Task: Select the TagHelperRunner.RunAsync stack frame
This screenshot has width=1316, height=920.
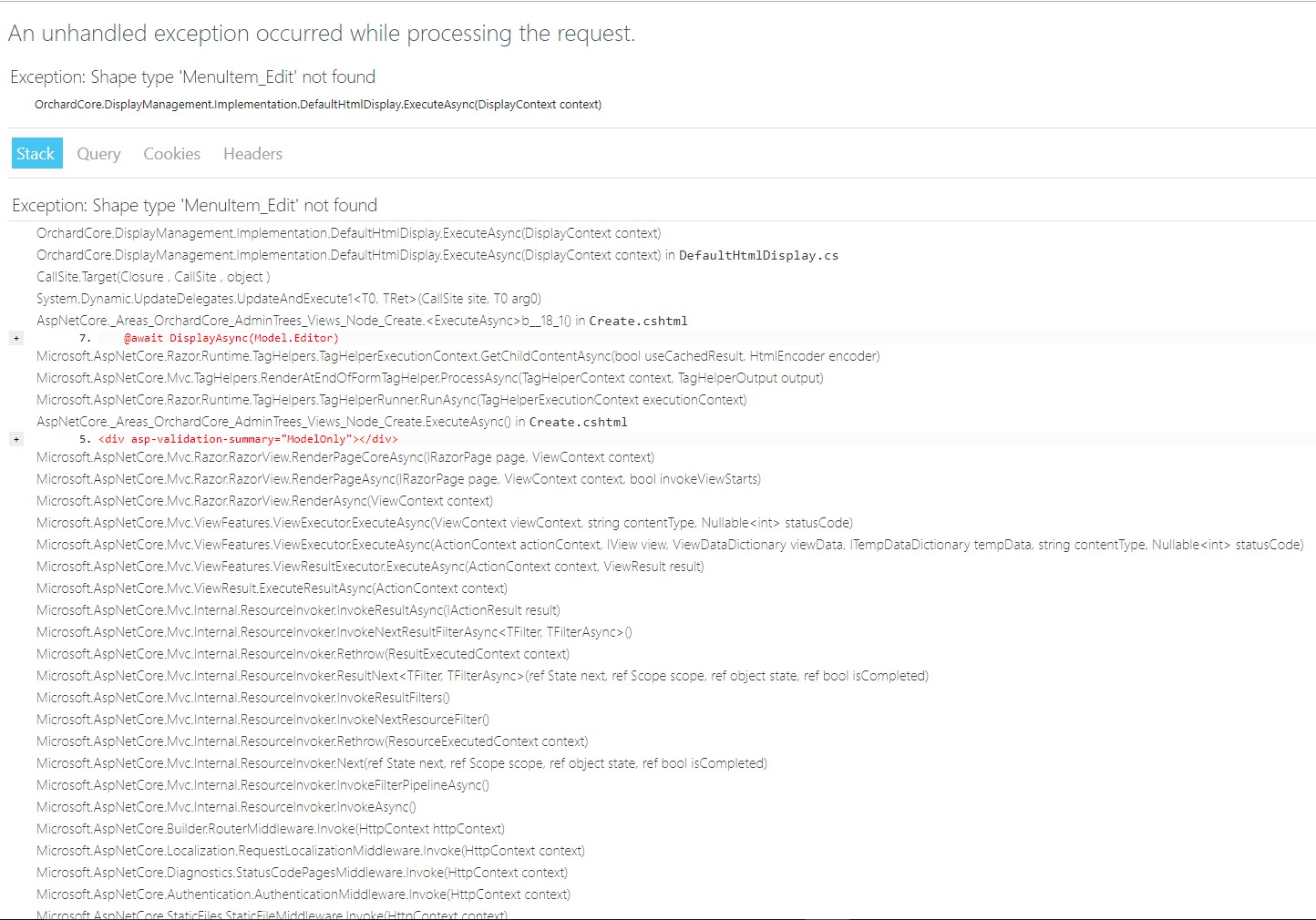Action: pyautogui.click(x=390, y=399)
